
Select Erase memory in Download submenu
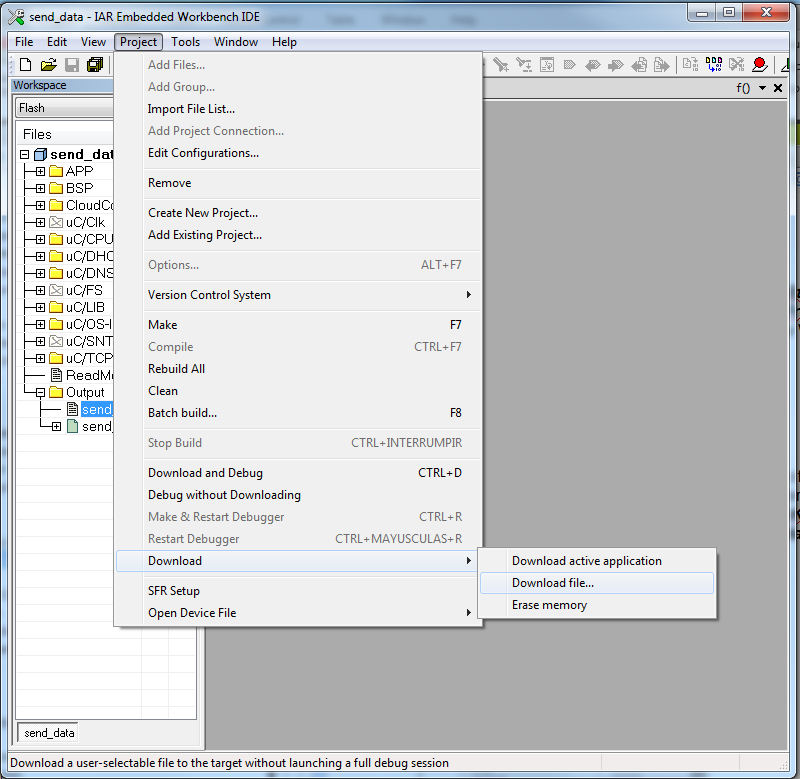[549, 605]
